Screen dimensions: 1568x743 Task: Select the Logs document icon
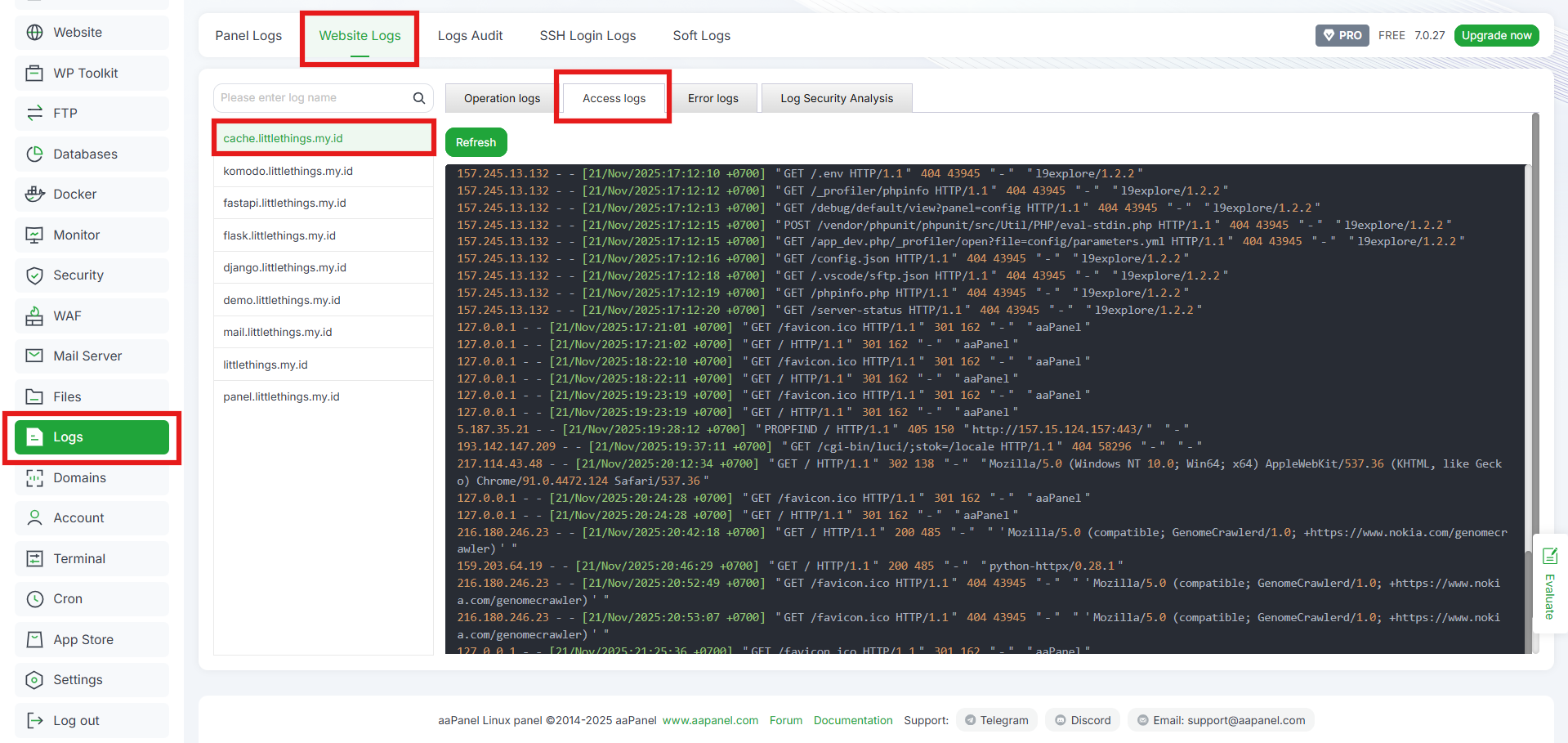coord(34,437)
